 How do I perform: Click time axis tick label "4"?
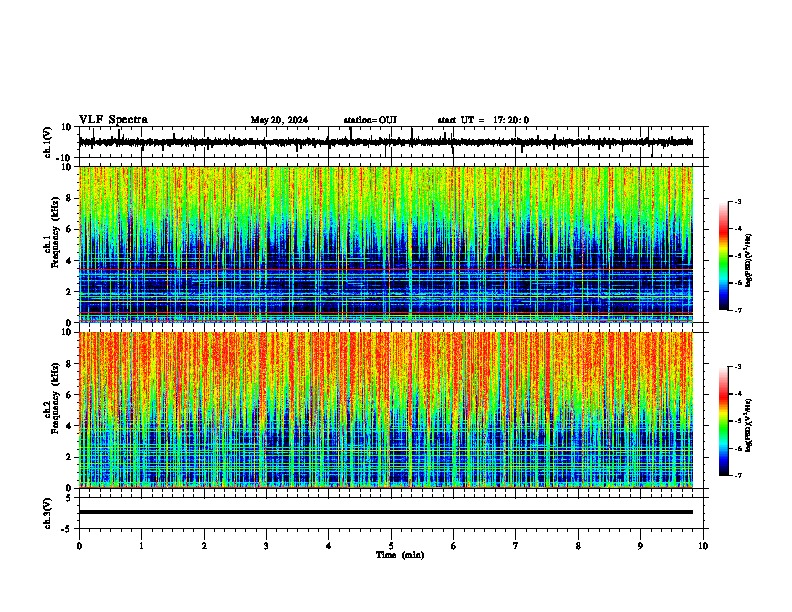(329, 546)
